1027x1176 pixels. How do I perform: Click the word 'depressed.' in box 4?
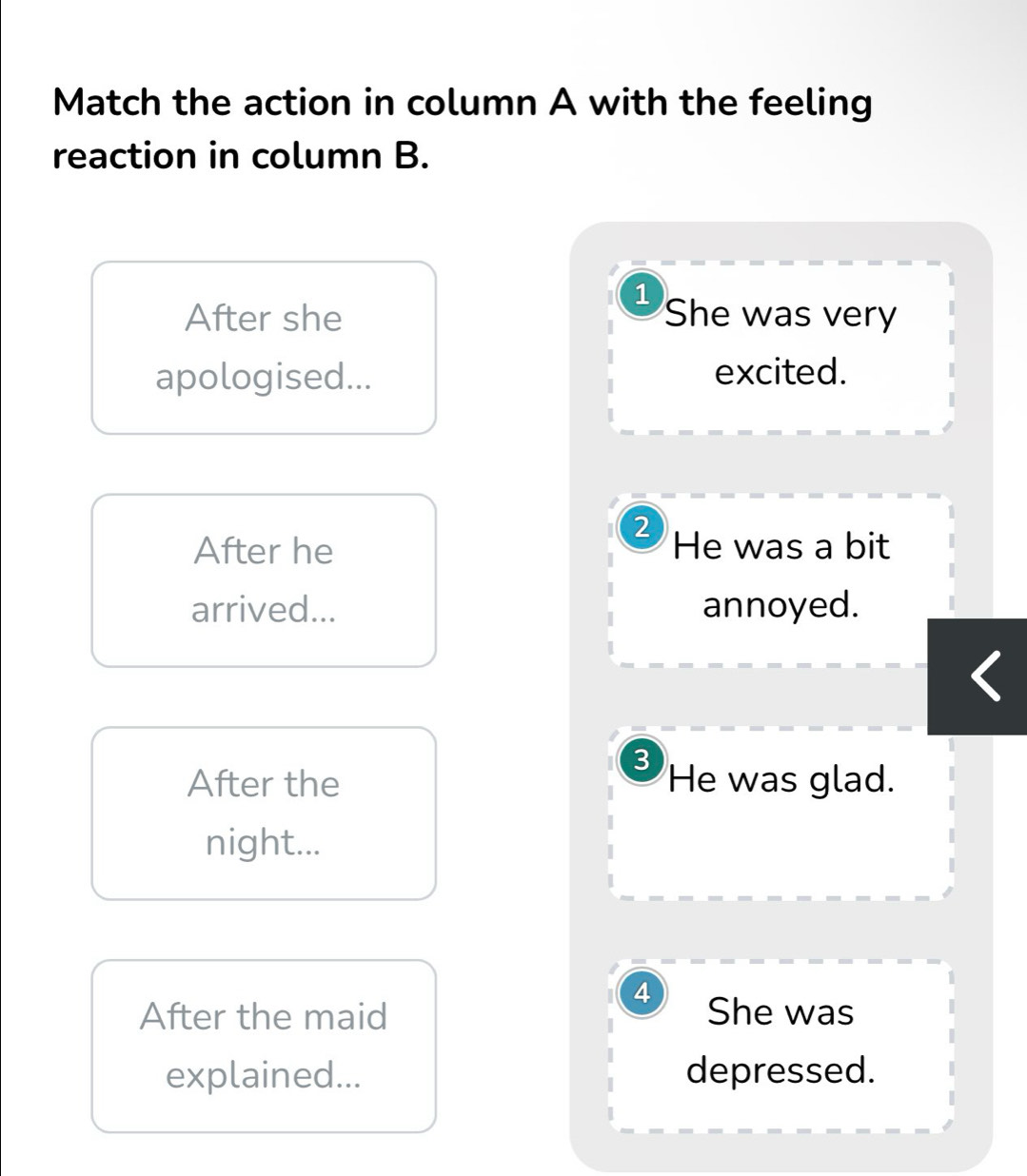click(x=780, y=1071)
